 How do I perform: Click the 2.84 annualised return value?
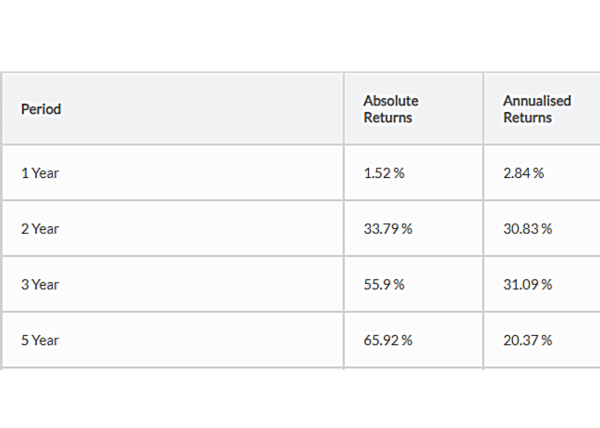519,173
